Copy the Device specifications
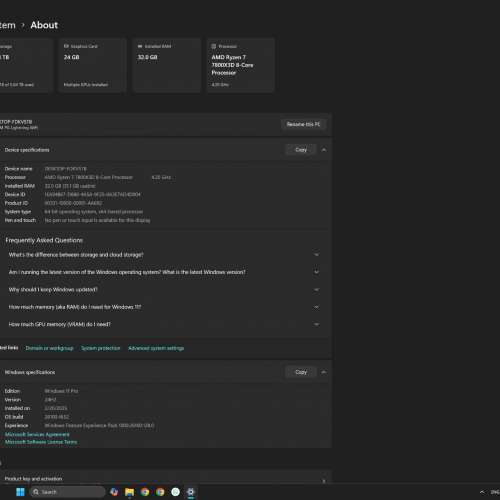 [301, 150]
